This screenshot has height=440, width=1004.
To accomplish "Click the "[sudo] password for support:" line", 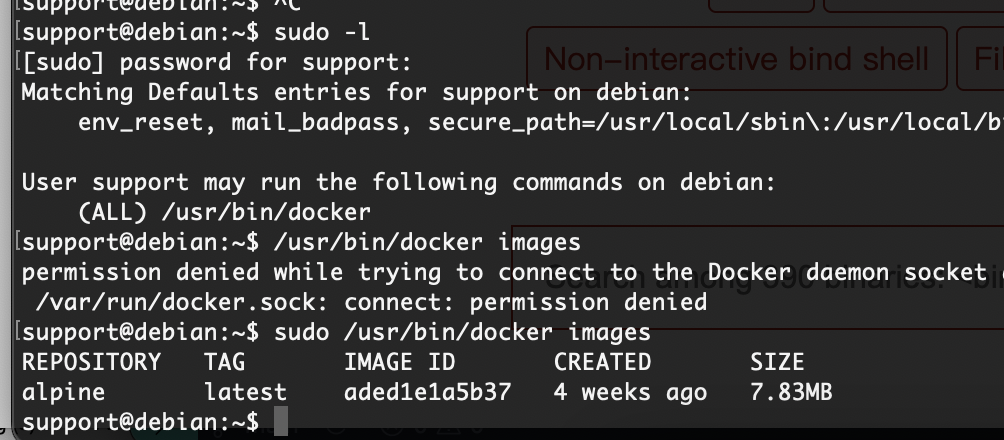I will pos(216,62).
